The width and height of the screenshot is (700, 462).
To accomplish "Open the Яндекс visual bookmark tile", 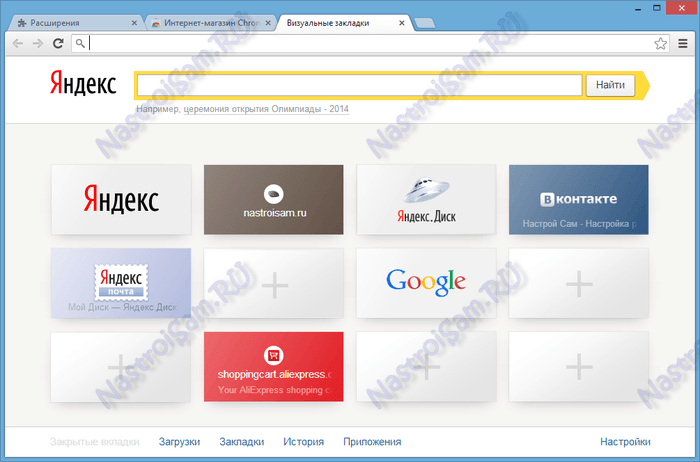I will [x=121, y=200].
